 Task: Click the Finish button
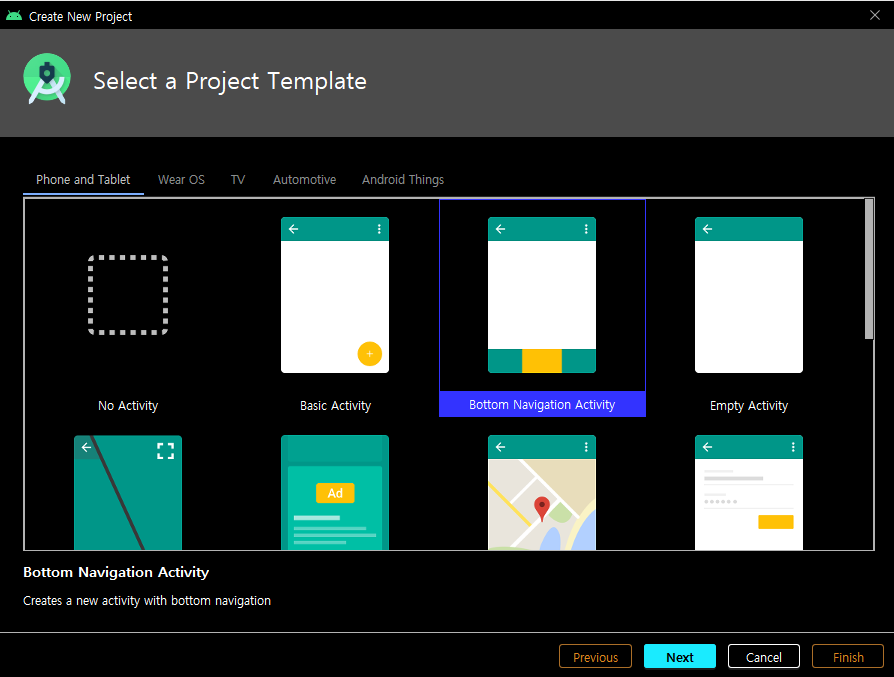pyautogui.click(x=848, y=656)
